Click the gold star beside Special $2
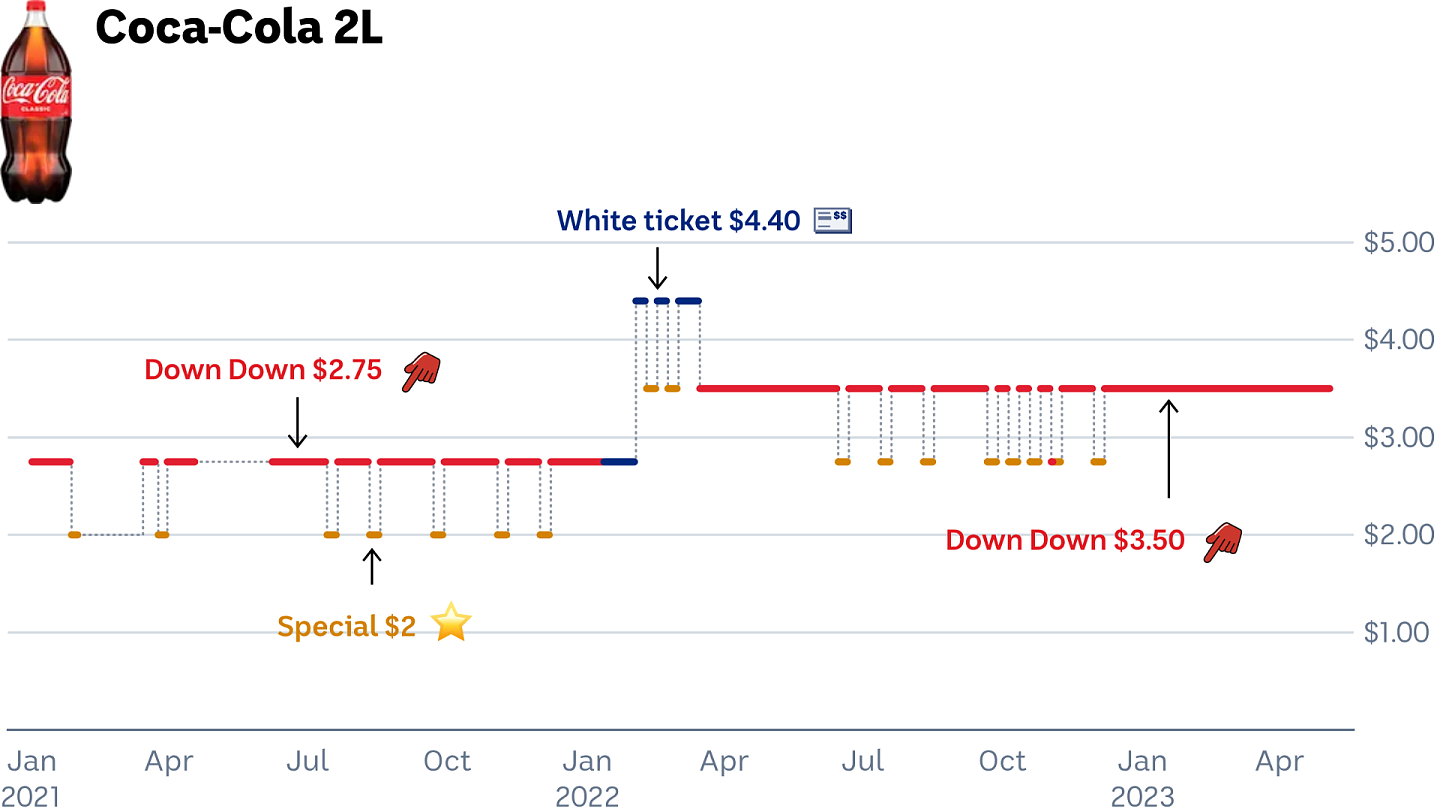 (451, 623)
